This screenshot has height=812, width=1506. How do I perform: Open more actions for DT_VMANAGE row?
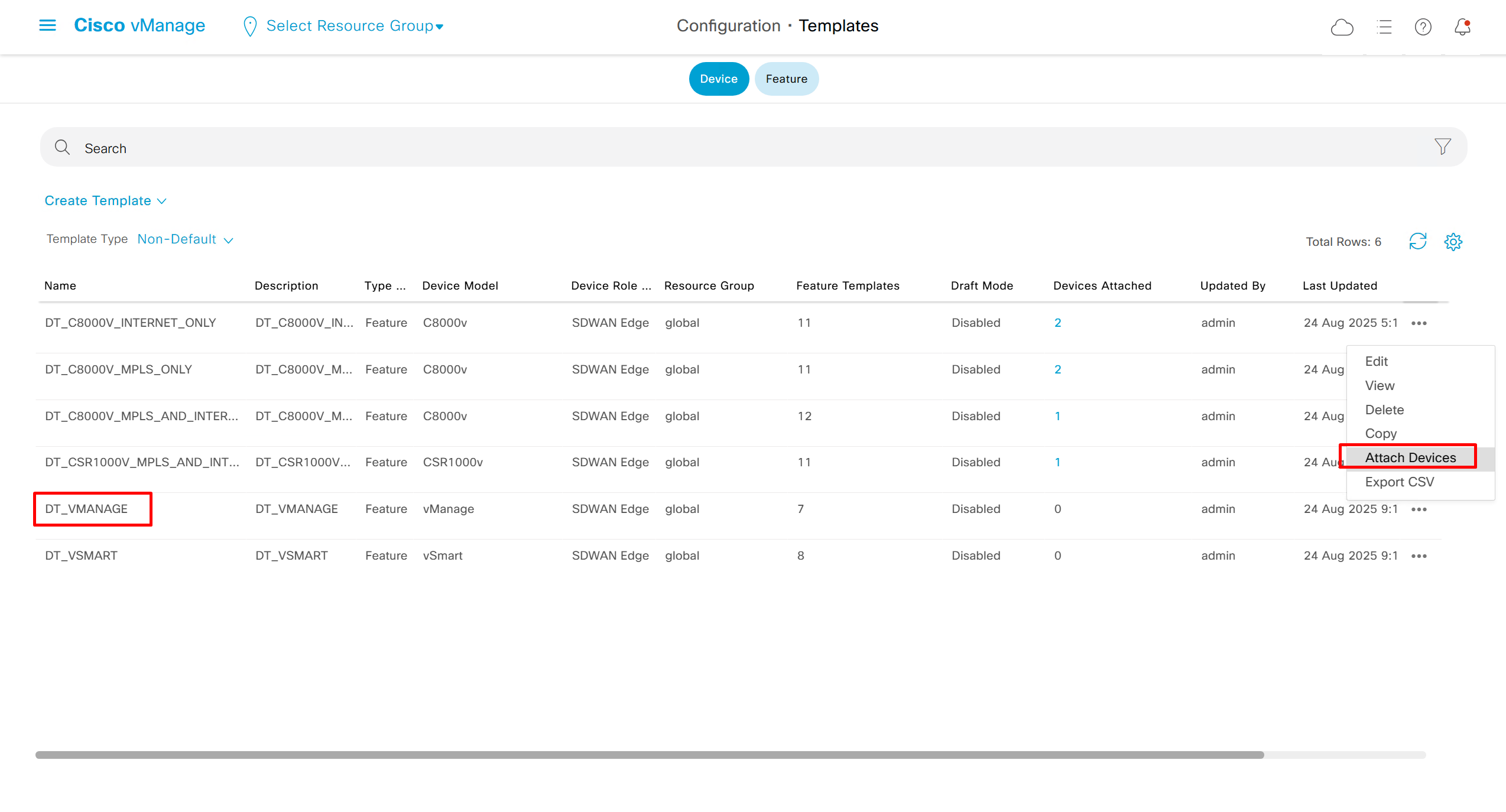1419,509
